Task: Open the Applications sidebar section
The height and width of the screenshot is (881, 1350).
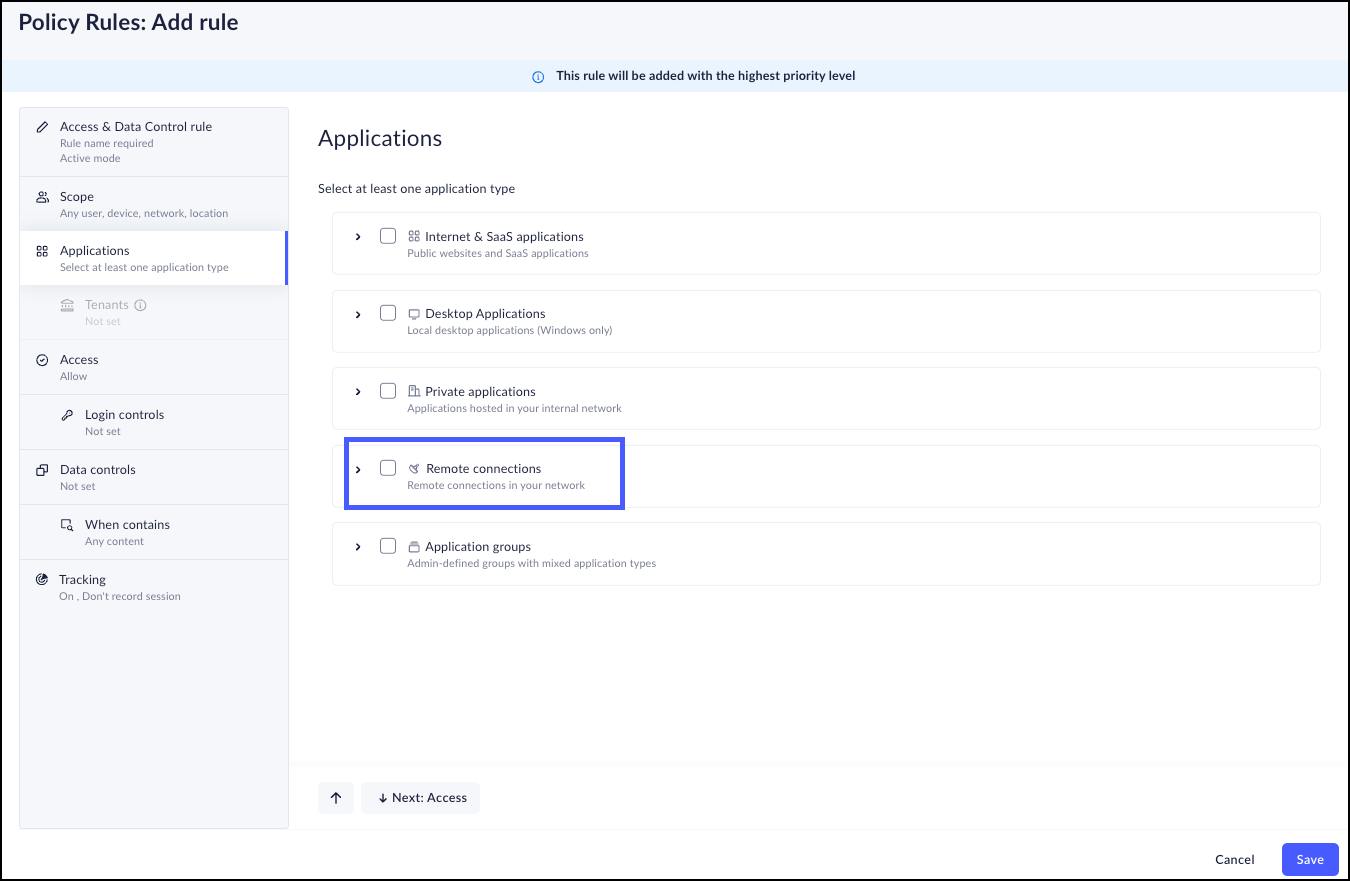Action: [95, 251]
